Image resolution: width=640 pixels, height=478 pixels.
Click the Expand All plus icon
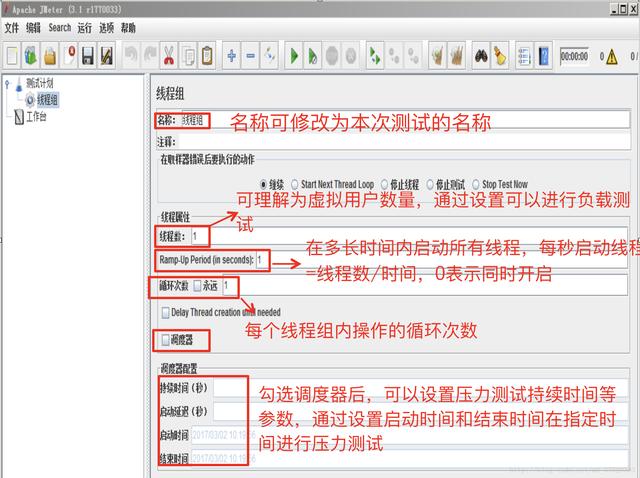[x=231, y=56]
